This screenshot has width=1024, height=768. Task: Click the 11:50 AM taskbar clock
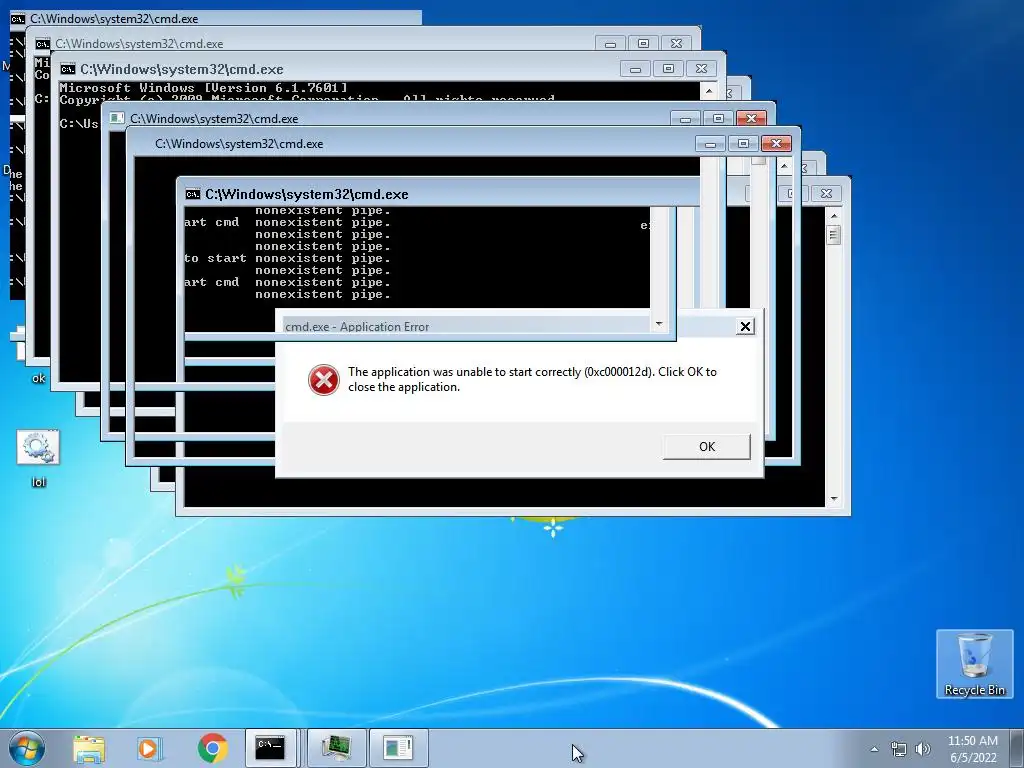[972, 741]
